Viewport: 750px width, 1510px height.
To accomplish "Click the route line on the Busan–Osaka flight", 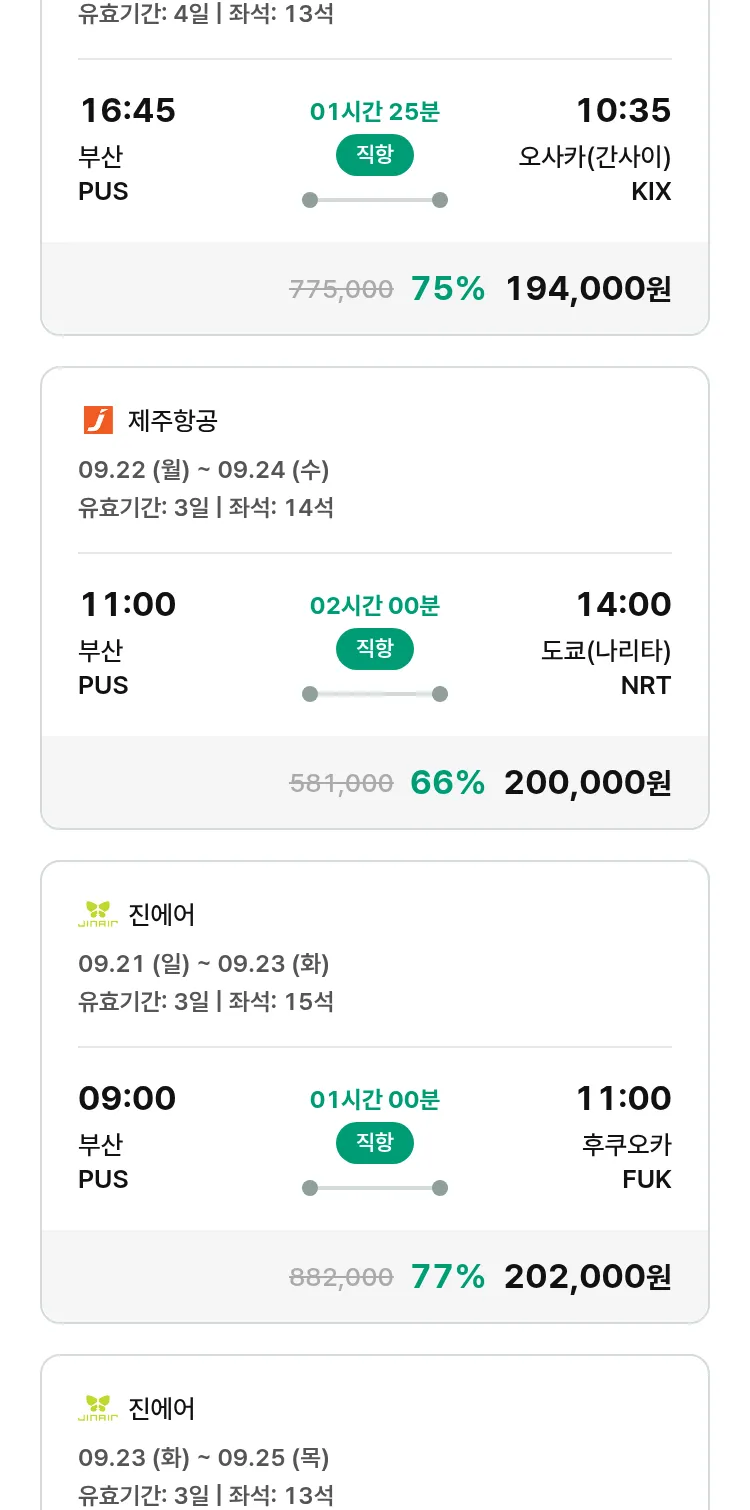I will click(374, 200).
